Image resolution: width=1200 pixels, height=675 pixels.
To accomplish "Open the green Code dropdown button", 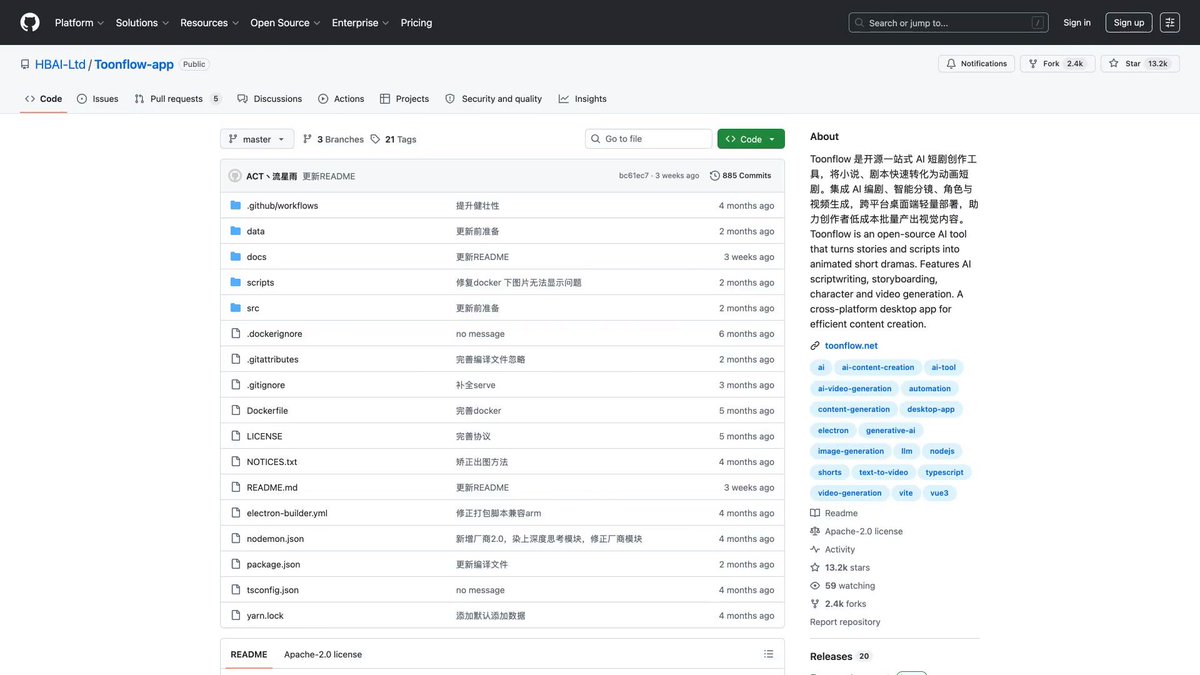I will (x=751, y=139).
